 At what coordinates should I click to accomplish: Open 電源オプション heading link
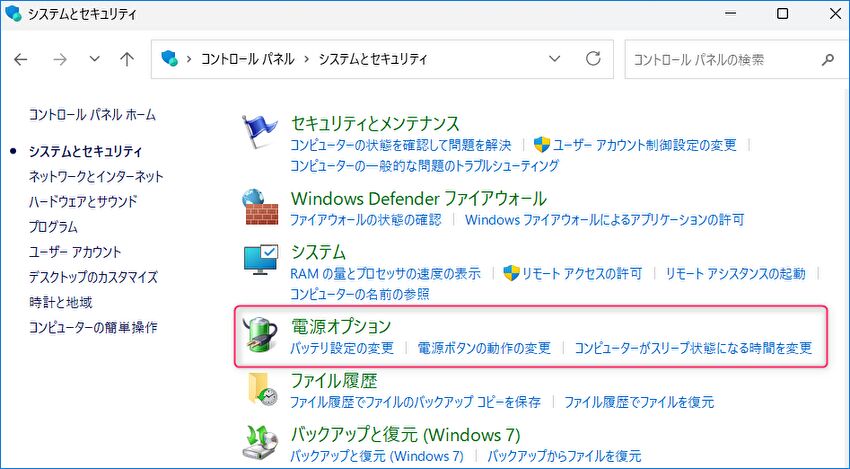pos(341,326)
